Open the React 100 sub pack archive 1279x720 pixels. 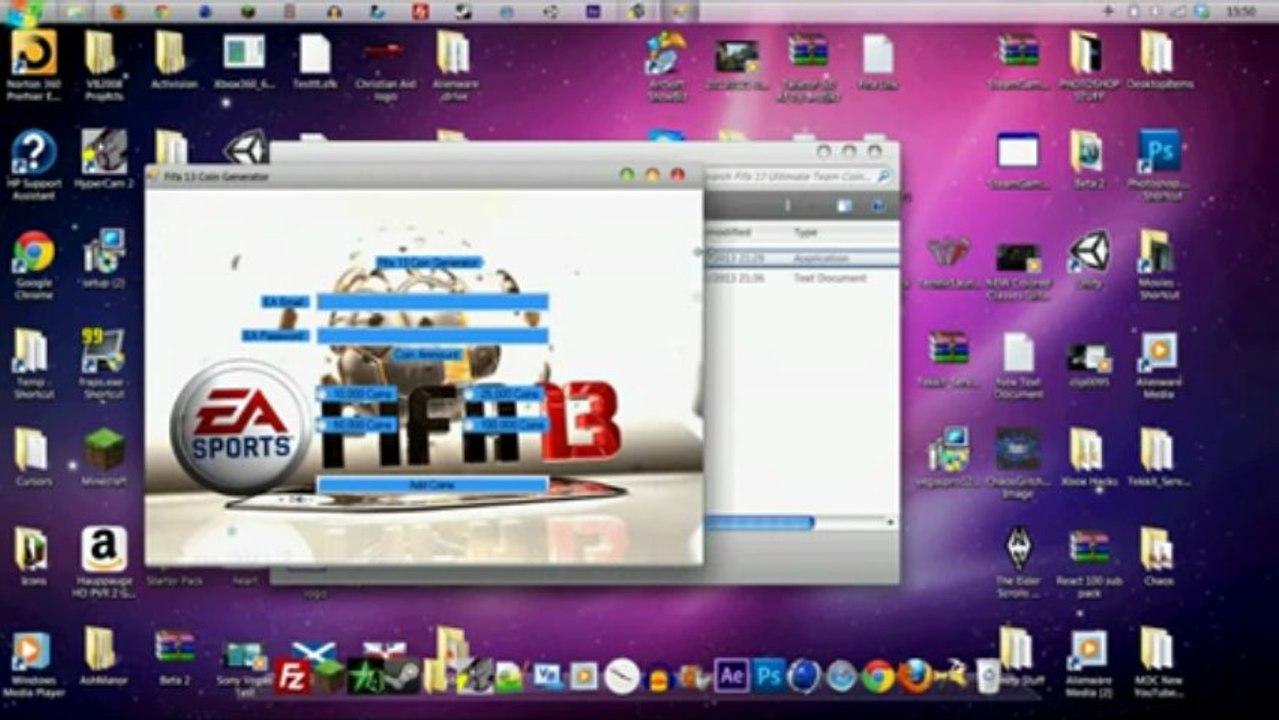1088,562
